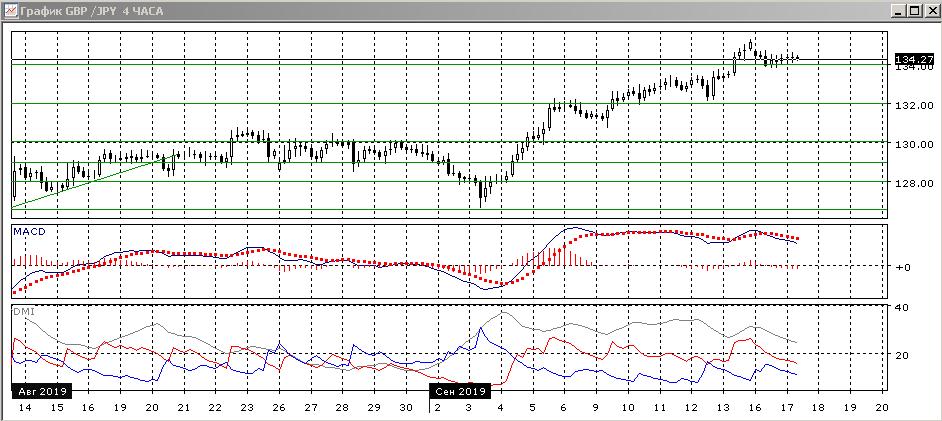Close the GBP/JPY chart window
The height and width of the screenshot is (421, 942).
tap(930, 10)
